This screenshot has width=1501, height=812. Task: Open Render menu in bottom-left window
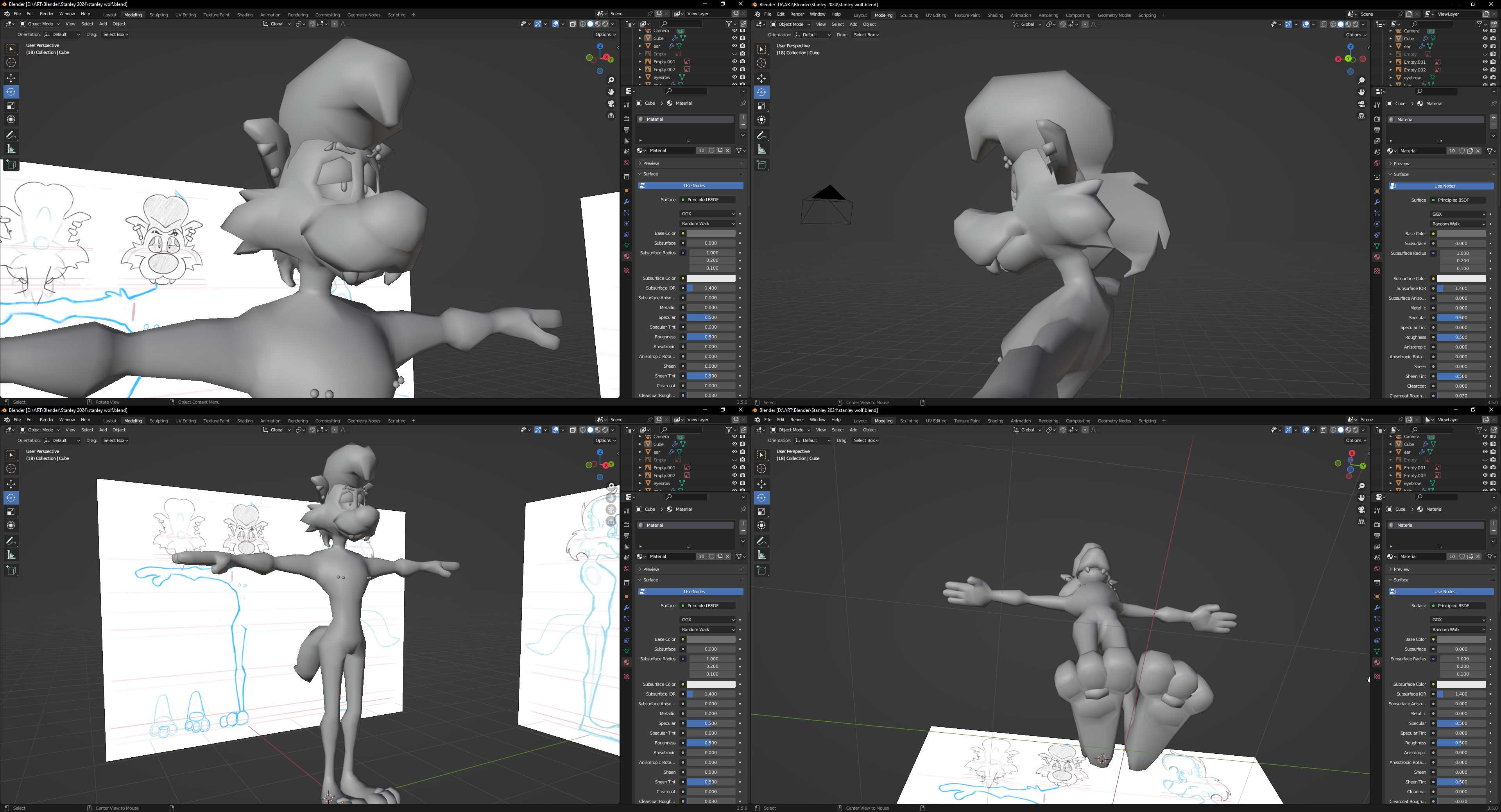pyautogui.click(x=47, y=420)
